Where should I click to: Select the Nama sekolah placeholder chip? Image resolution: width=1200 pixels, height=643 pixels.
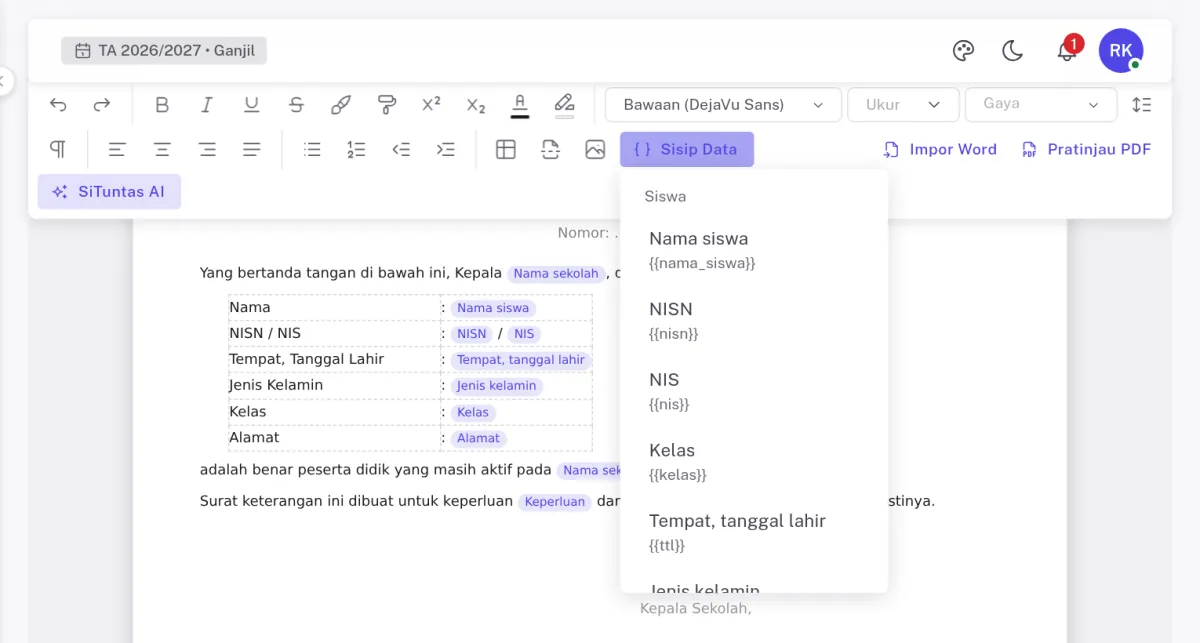(556, 273)
